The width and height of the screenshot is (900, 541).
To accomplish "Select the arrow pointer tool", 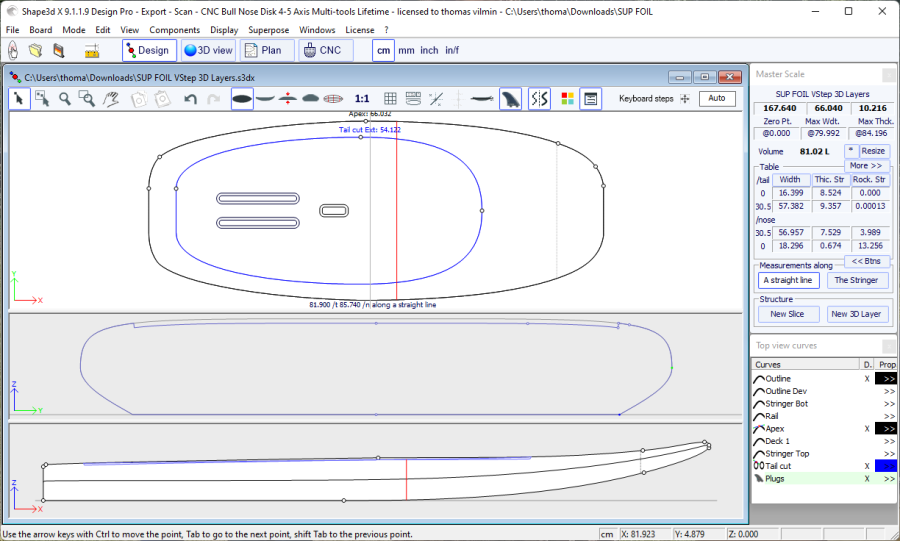I will [19, 98].
